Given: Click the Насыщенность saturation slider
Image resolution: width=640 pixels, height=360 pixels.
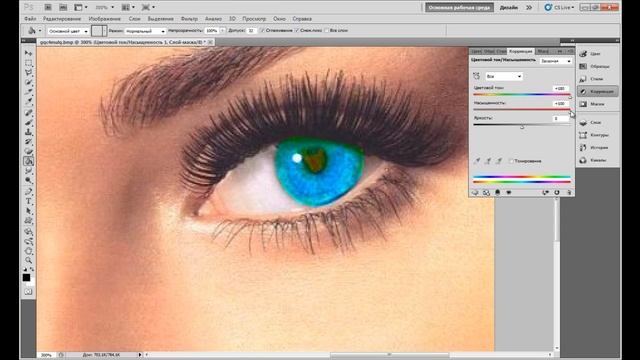Looking at the screenshot, I should 522,110.
